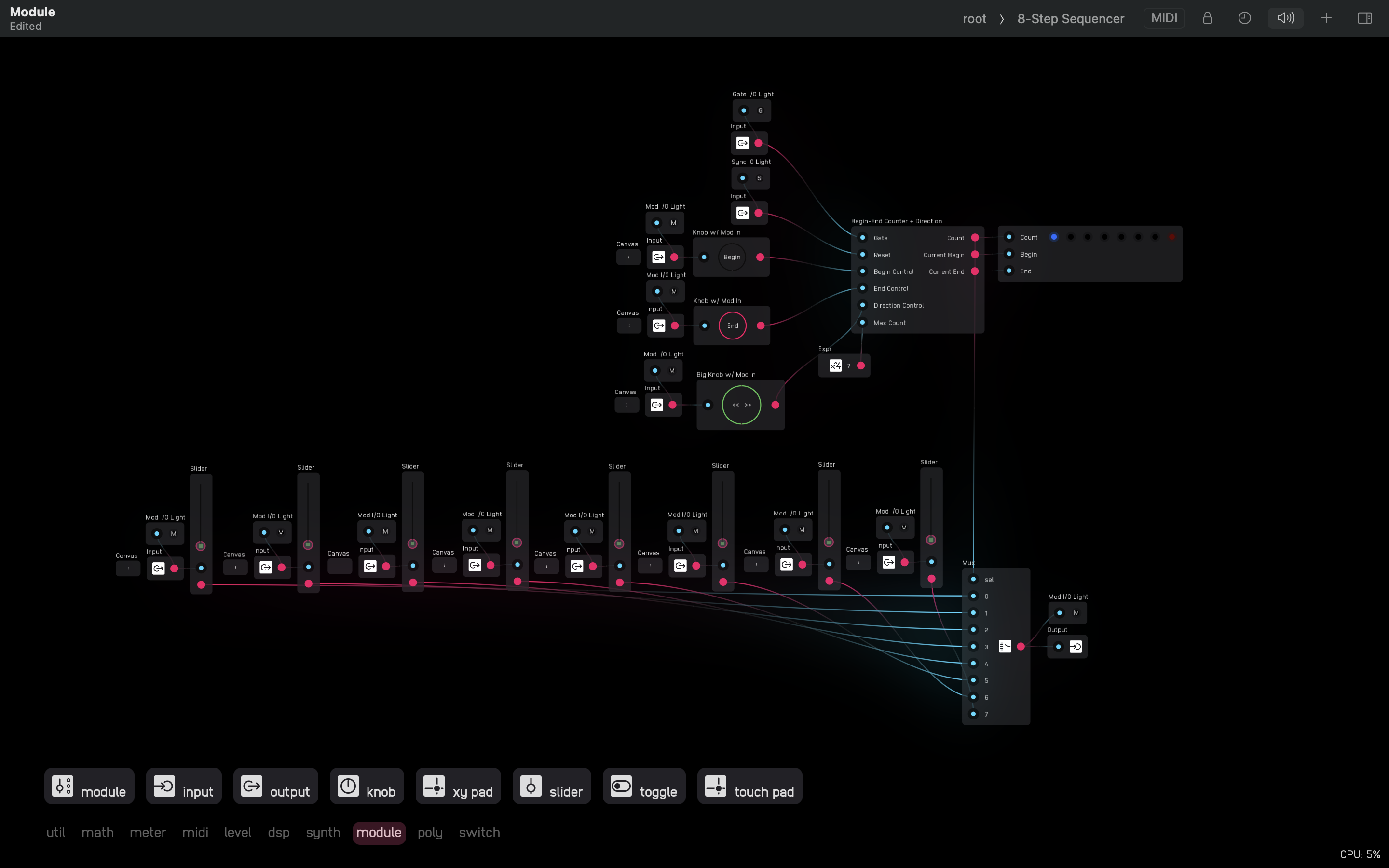Open the math category tab
The image size is (1389, 868).
click(x=97, y=832)
